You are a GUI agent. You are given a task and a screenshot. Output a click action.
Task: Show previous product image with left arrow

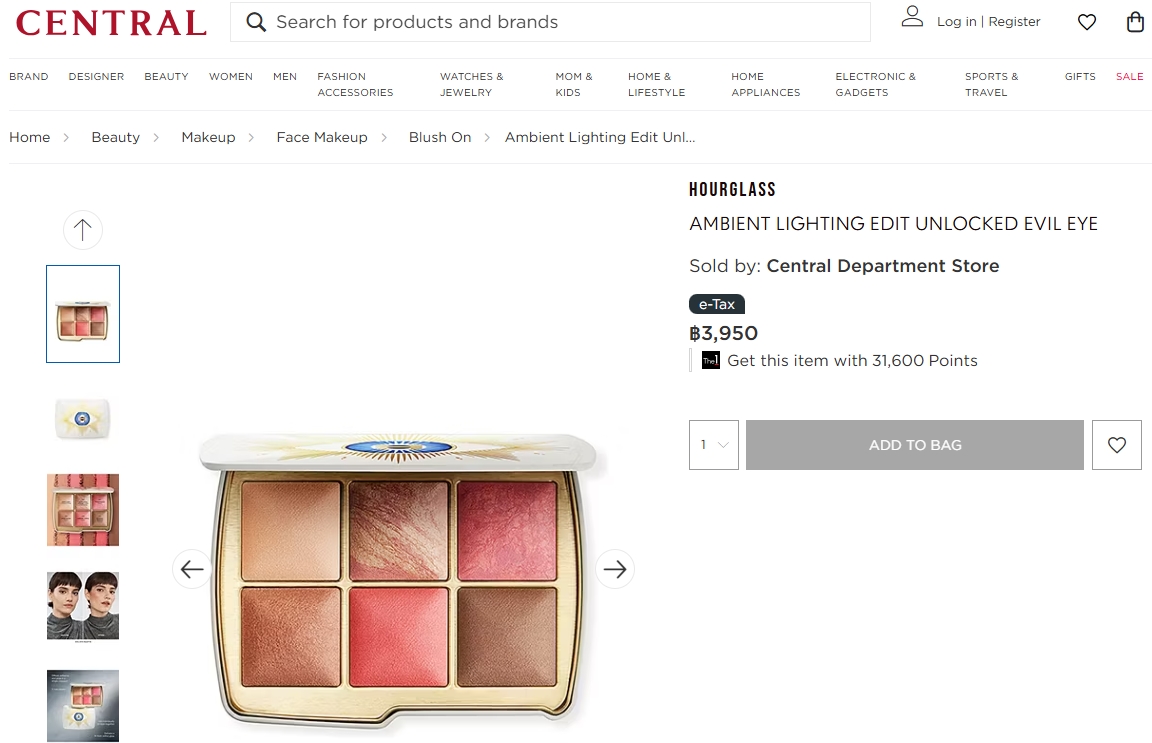coord(191,569)
